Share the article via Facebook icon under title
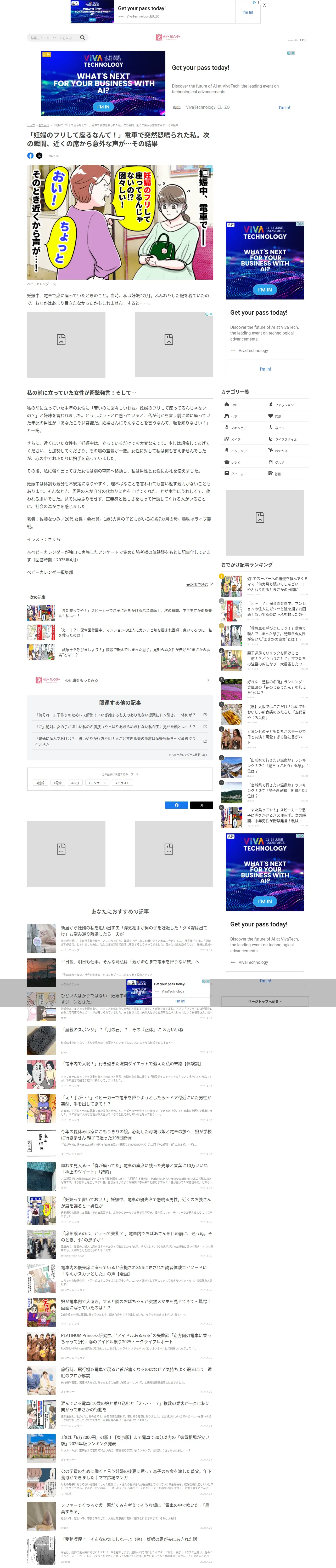The height and width of the screenshot is (1568, 336). tap(31, 156)
